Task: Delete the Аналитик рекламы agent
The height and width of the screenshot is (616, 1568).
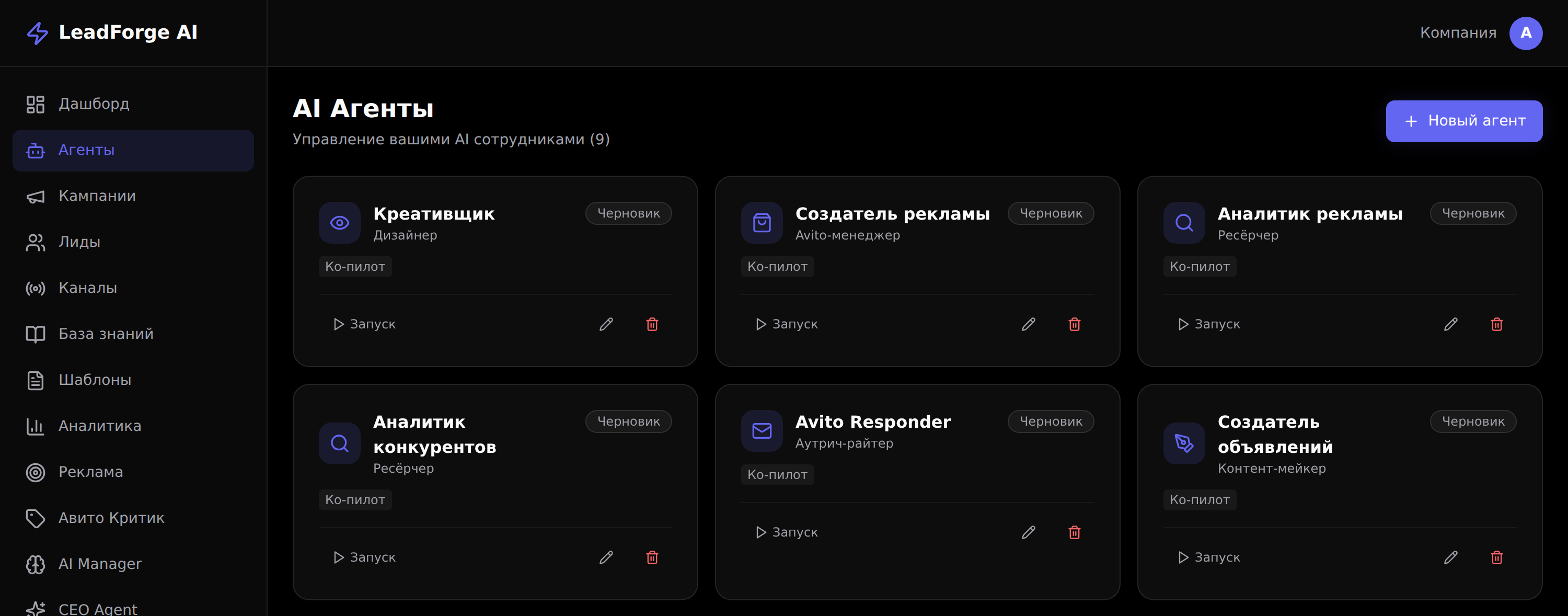Action: click(1497, 324)
